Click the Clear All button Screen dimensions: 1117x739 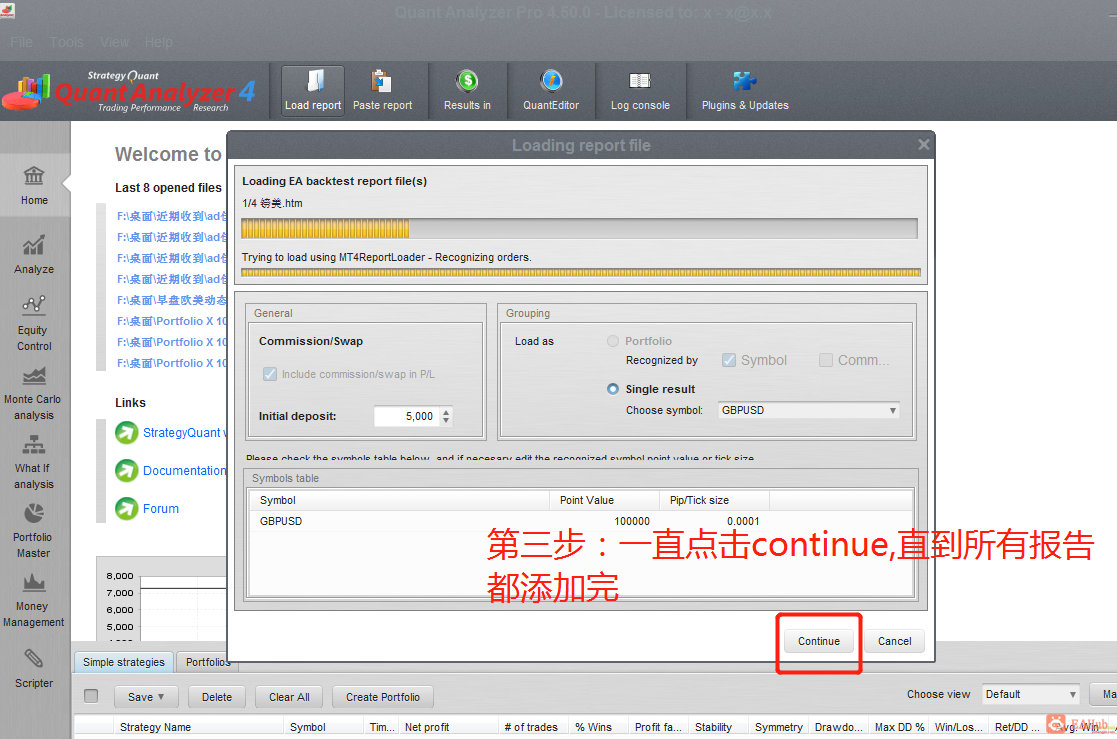pyautogui.click(x=289, y=697)
